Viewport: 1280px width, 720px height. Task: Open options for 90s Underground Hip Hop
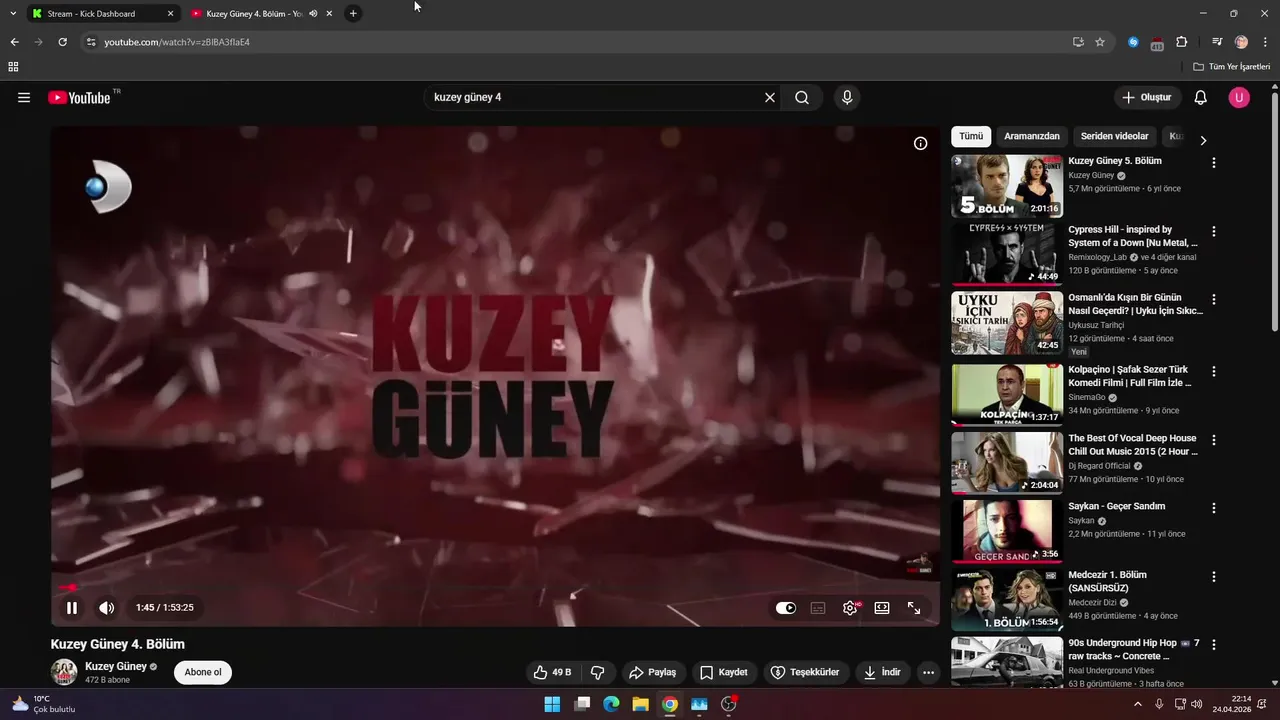pyautogui.click(x=1214, y=645)
